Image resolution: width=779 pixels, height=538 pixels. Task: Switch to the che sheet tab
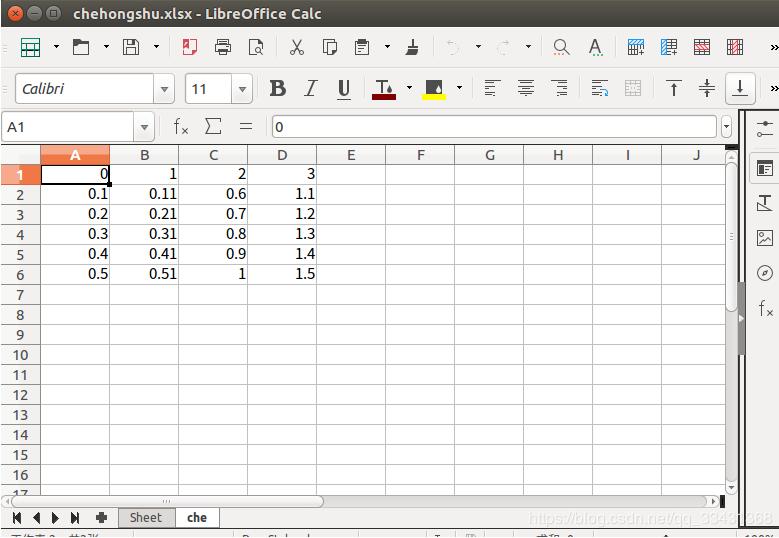coord(197,518)
